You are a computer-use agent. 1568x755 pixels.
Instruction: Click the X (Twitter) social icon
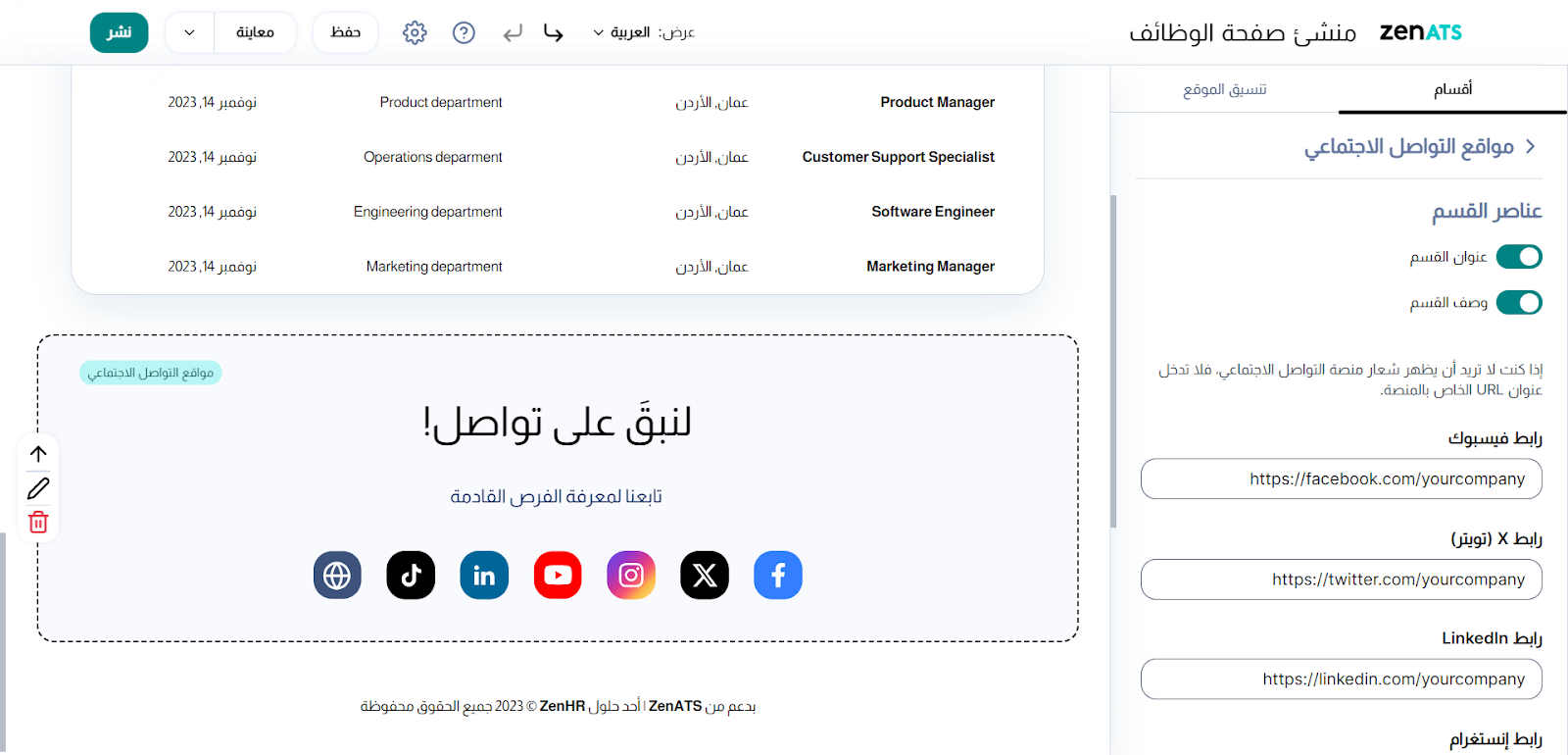click(x=705, y=575)
